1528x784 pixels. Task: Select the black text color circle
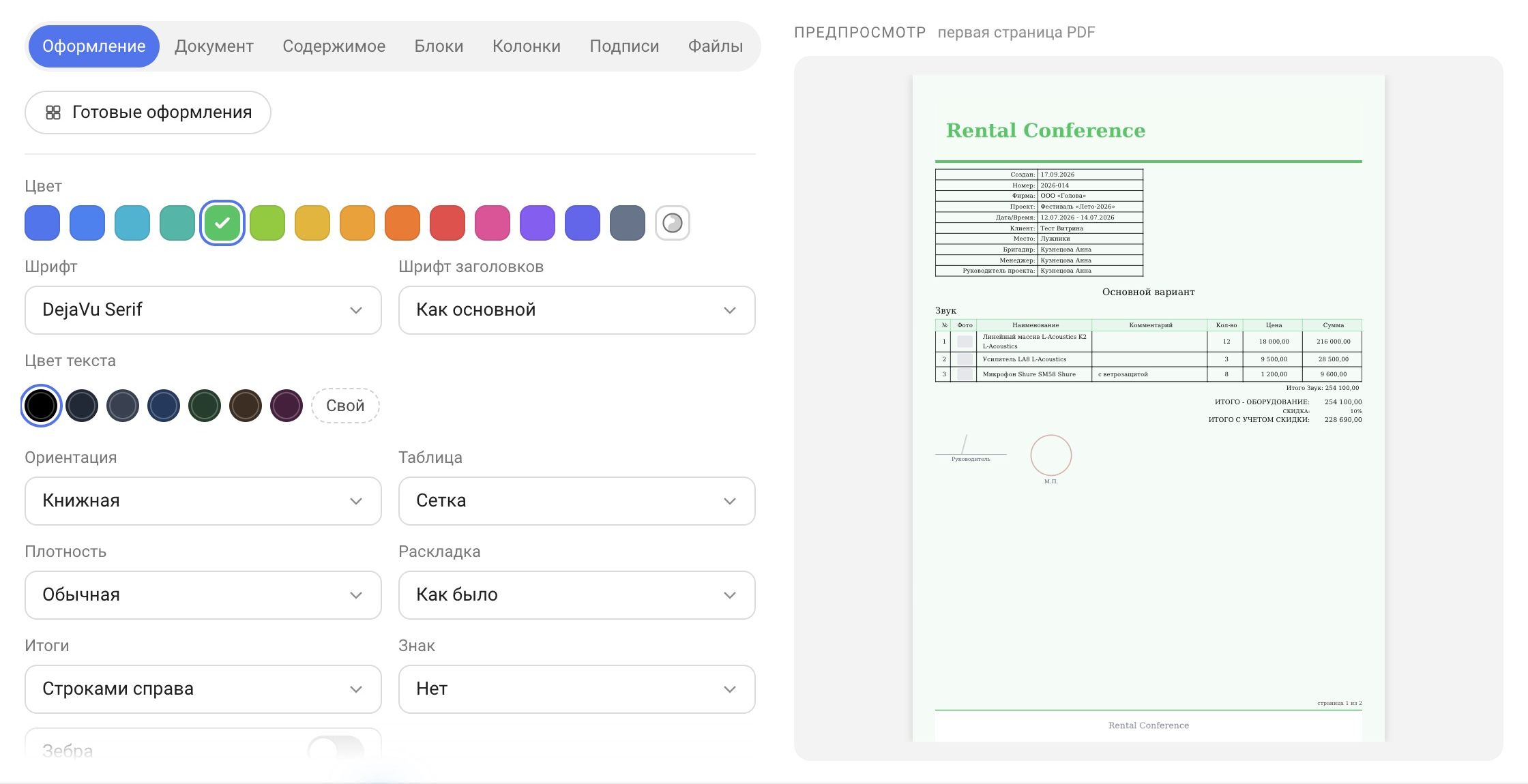tap(41, 406)
